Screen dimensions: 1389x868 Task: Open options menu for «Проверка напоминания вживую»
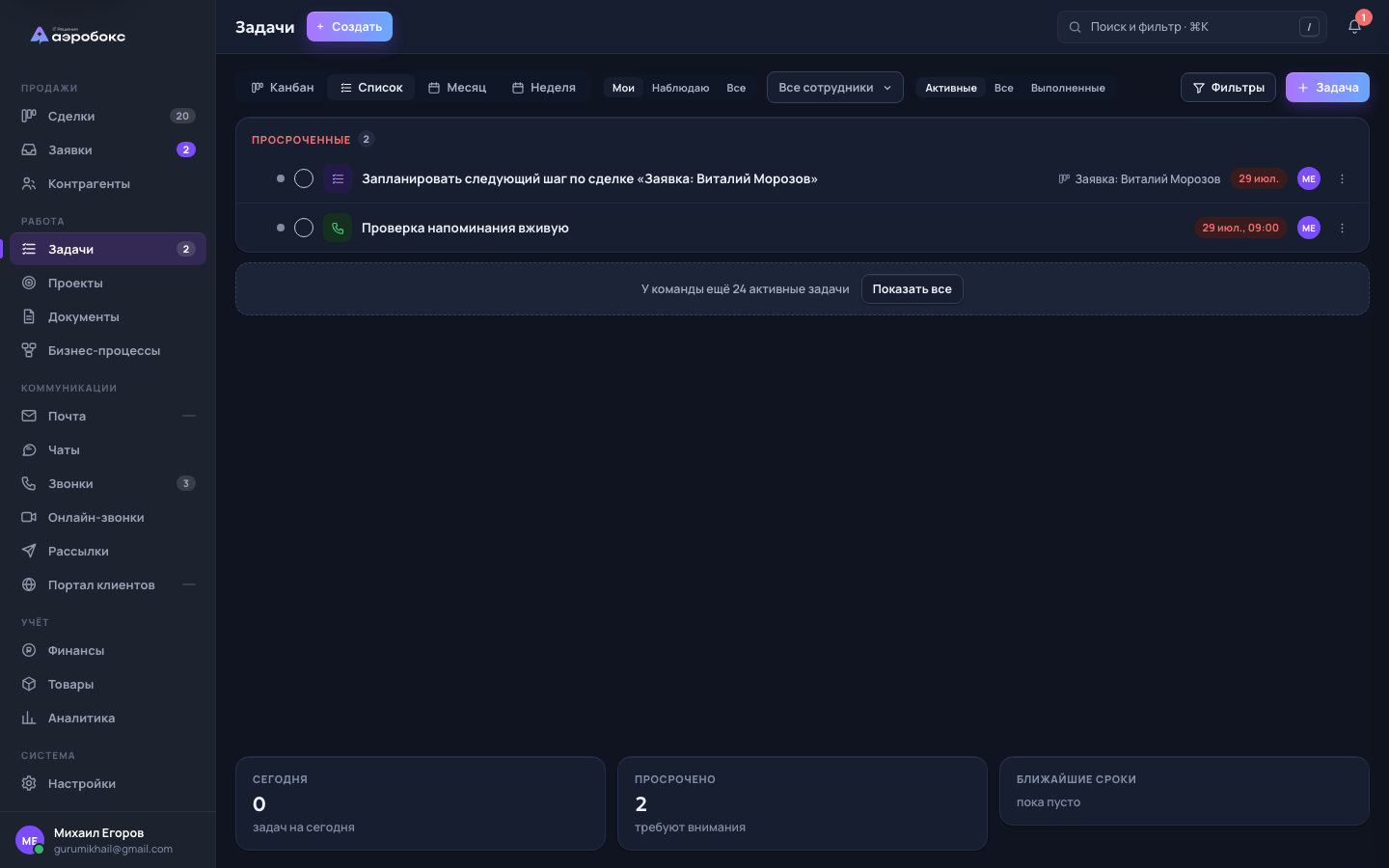[1342, 228]
